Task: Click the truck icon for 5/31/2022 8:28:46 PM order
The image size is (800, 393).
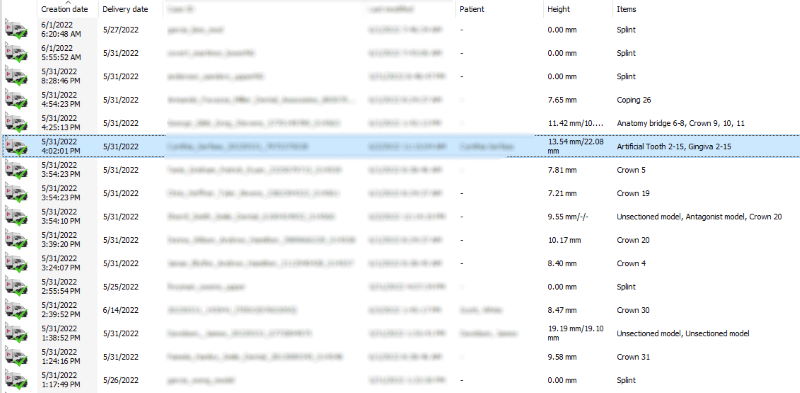Action: pos(16,77)
